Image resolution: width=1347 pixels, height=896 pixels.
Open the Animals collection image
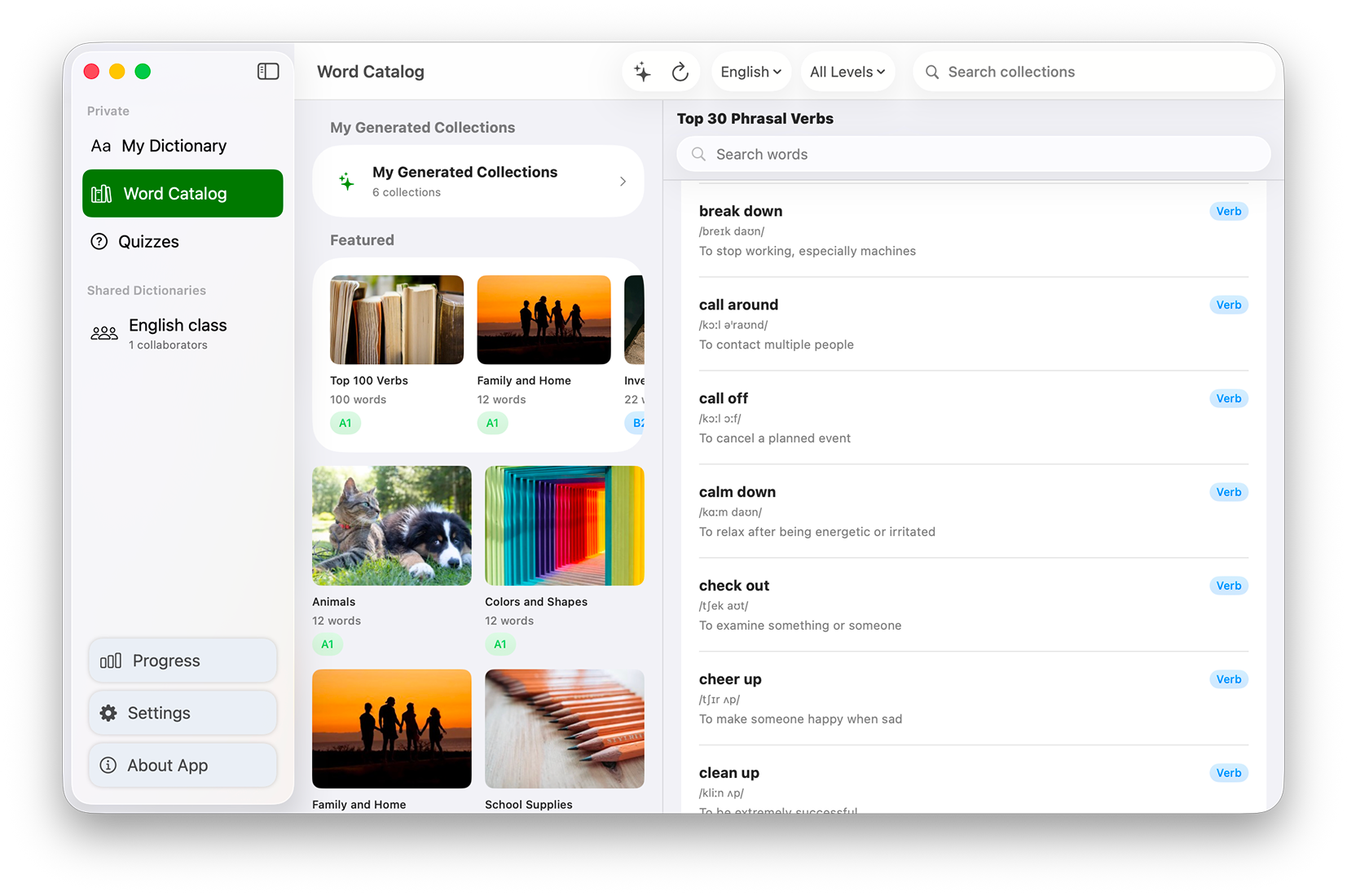[392, 525]
